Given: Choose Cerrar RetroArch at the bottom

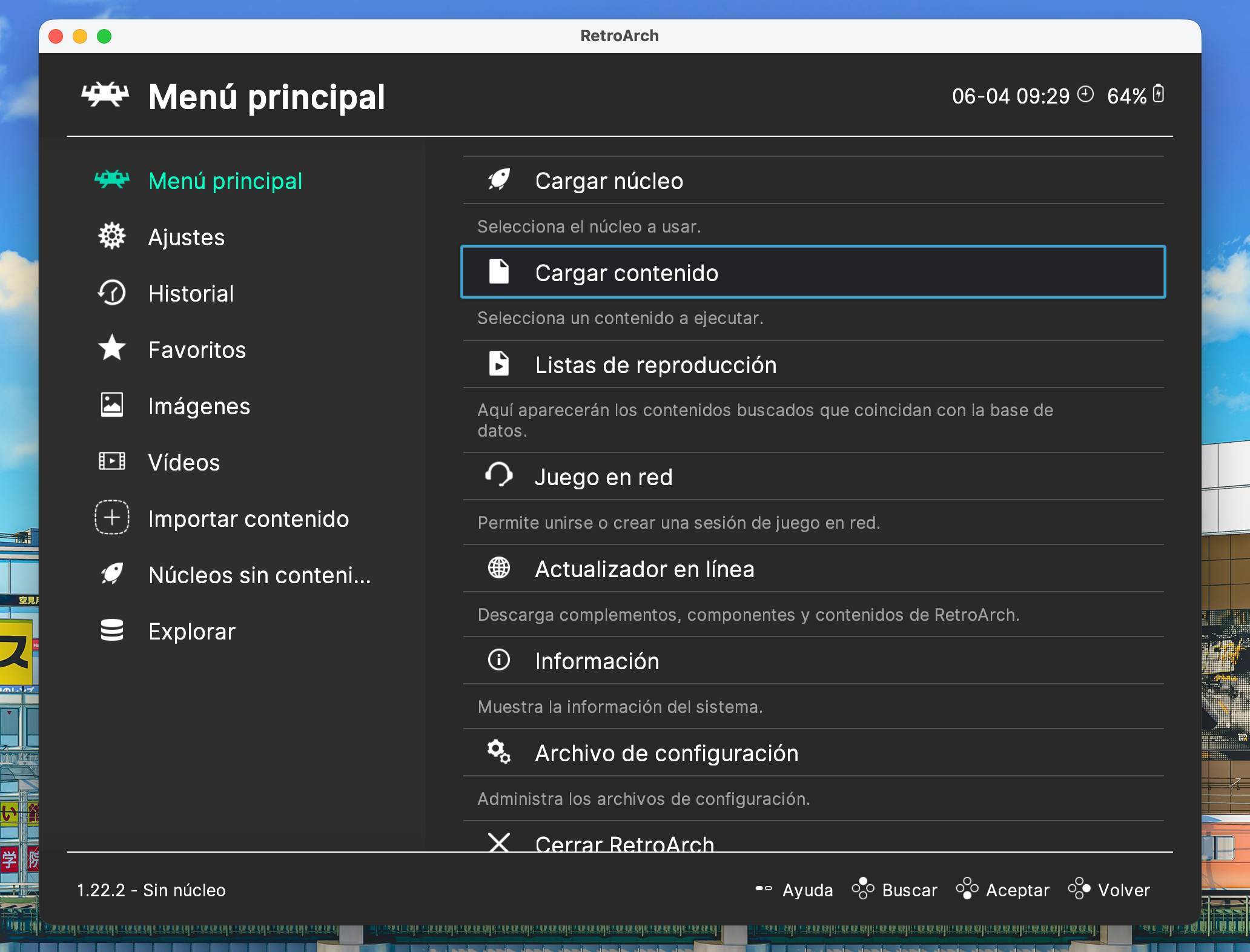Looking at the screenshot, I should (x=624, y=843).
